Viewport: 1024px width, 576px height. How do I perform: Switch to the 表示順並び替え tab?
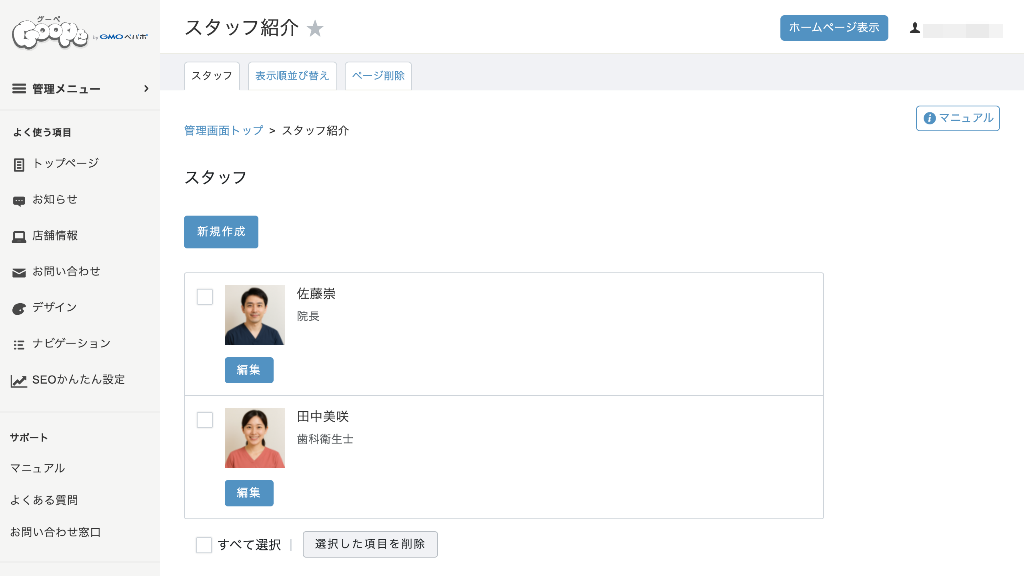292,76
